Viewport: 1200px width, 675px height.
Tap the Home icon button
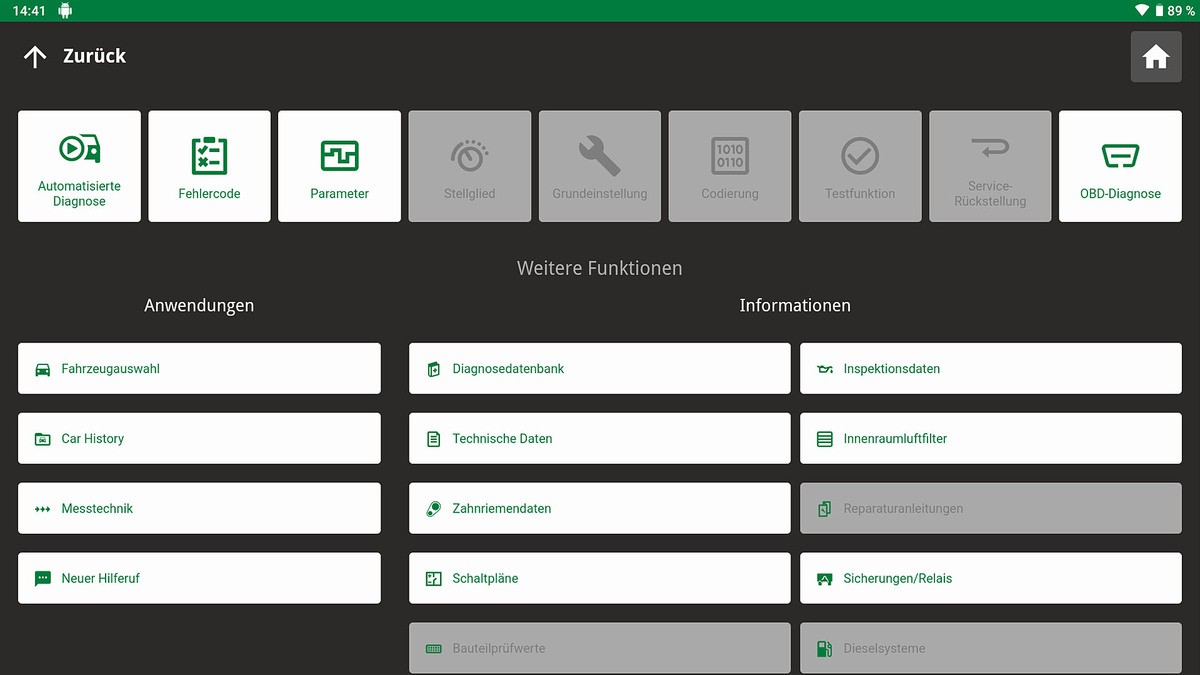point(1155,57)
